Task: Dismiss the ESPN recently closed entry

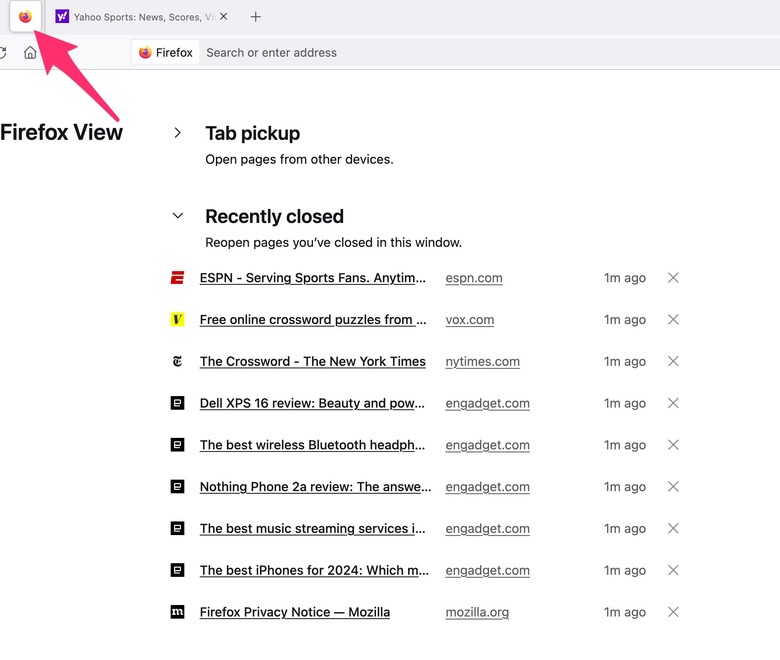Action: tap(673, 278)
